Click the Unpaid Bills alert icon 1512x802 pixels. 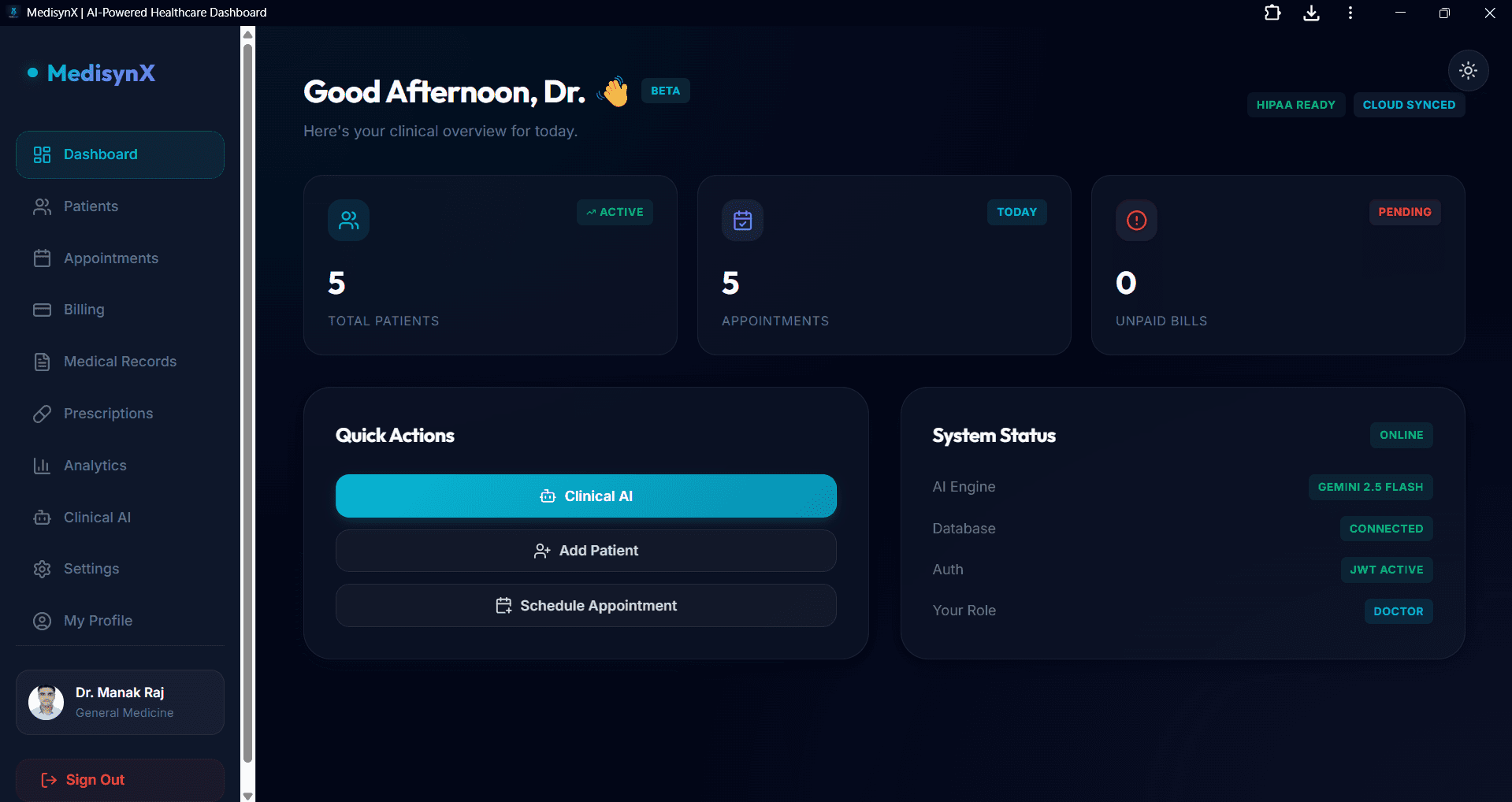point(1136,220)
